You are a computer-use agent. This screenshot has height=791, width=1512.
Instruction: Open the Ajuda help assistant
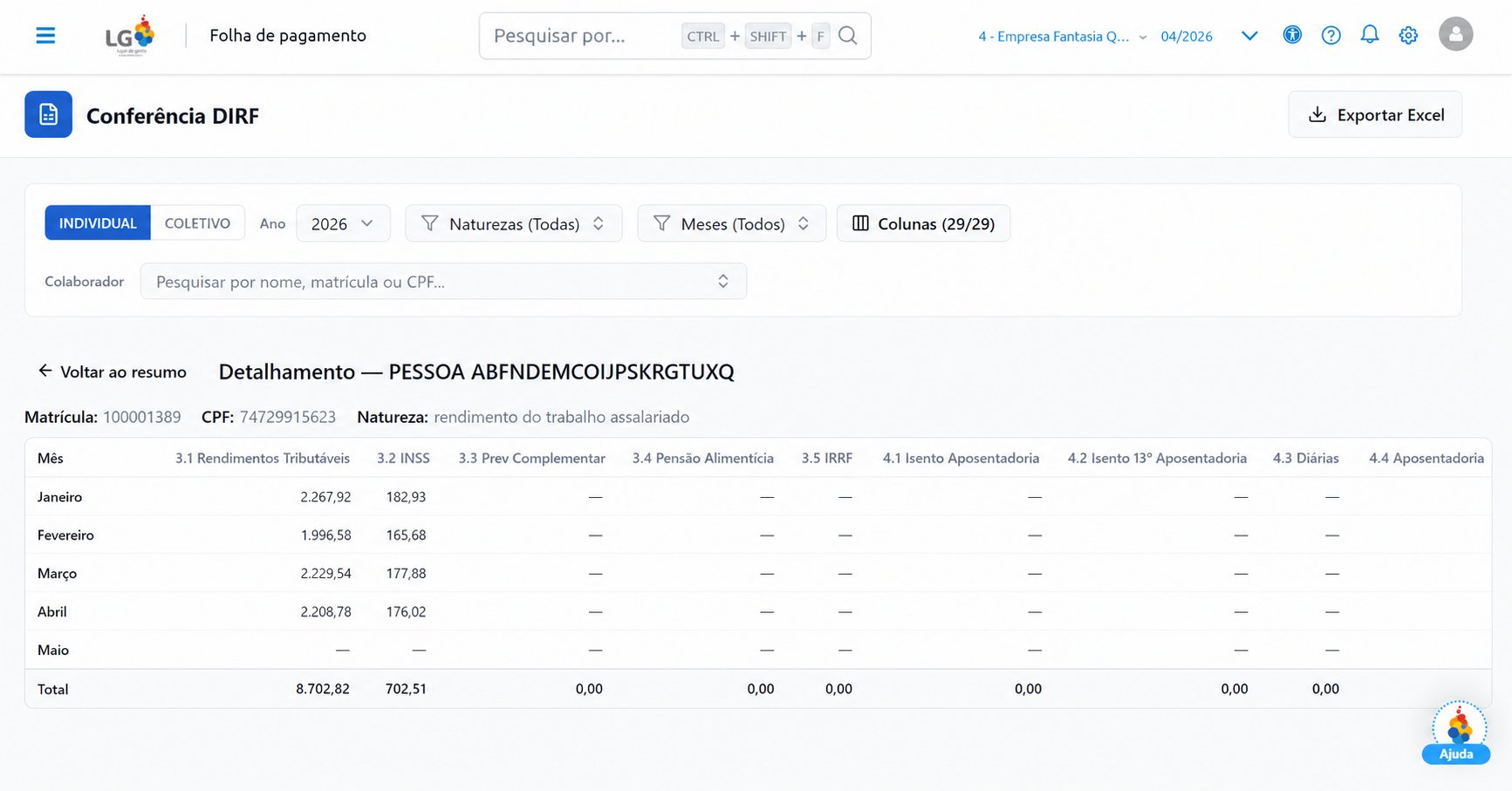[x=1456, y=733]
